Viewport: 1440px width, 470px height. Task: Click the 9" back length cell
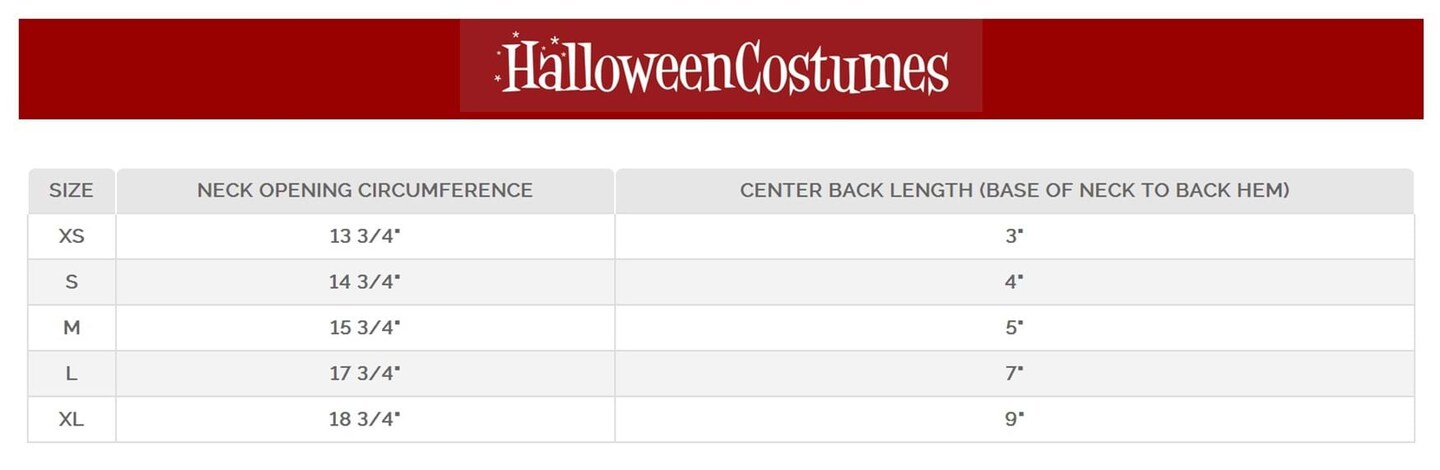[1014, 420]
